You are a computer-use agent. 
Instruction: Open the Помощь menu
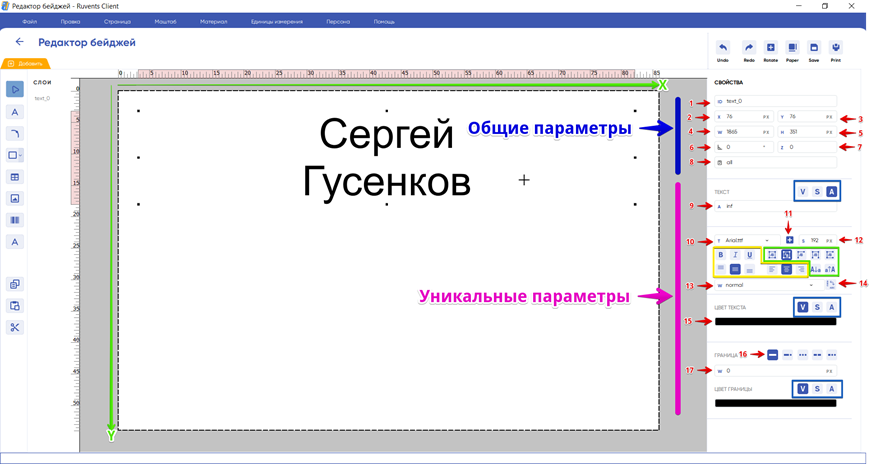384,22
